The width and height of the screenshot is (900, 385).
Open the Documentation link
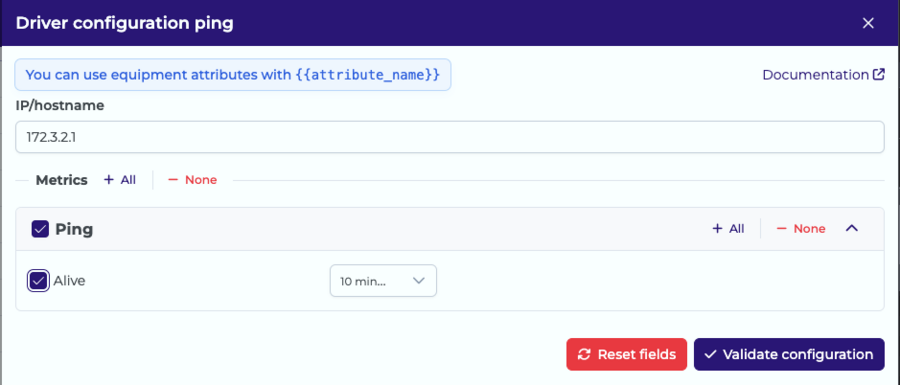tap(823, 75)
